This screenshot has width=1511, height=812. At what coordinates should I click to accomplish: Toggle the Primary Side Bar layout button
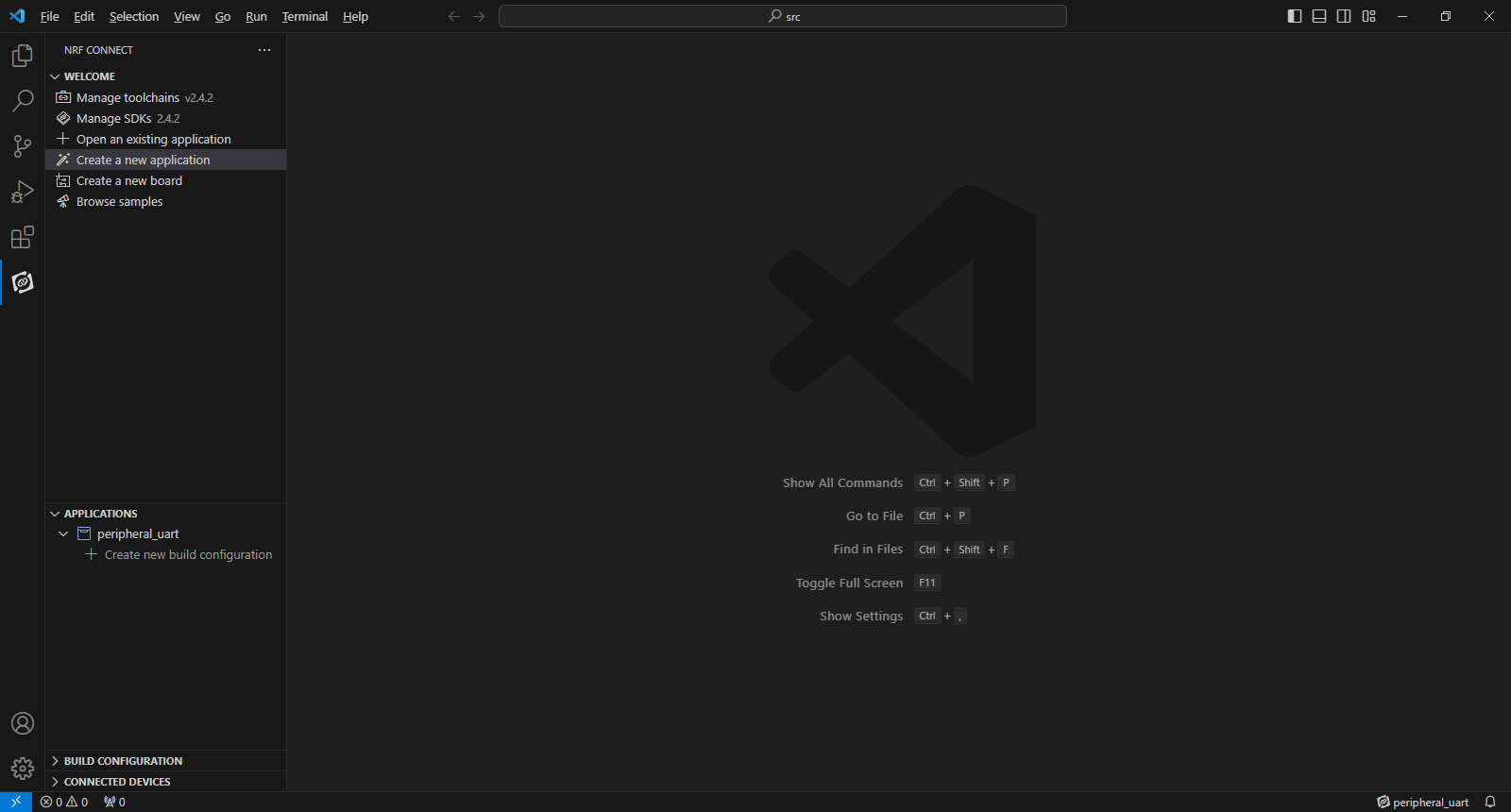[x=1295, y=16]
